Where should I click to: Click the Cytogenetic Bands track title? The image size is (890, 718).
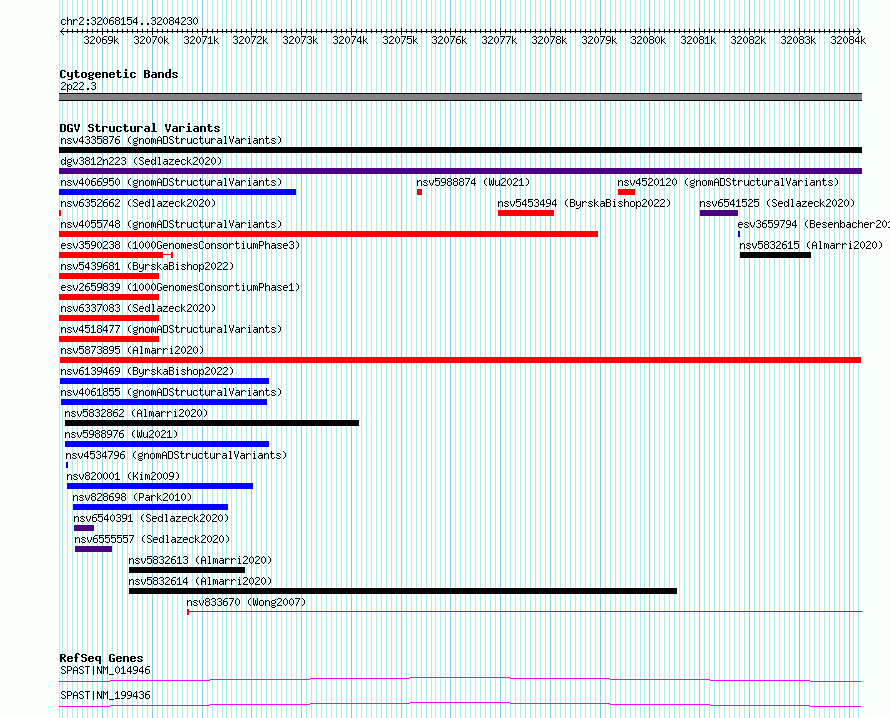pyautogui.click(x=119, y=74)
